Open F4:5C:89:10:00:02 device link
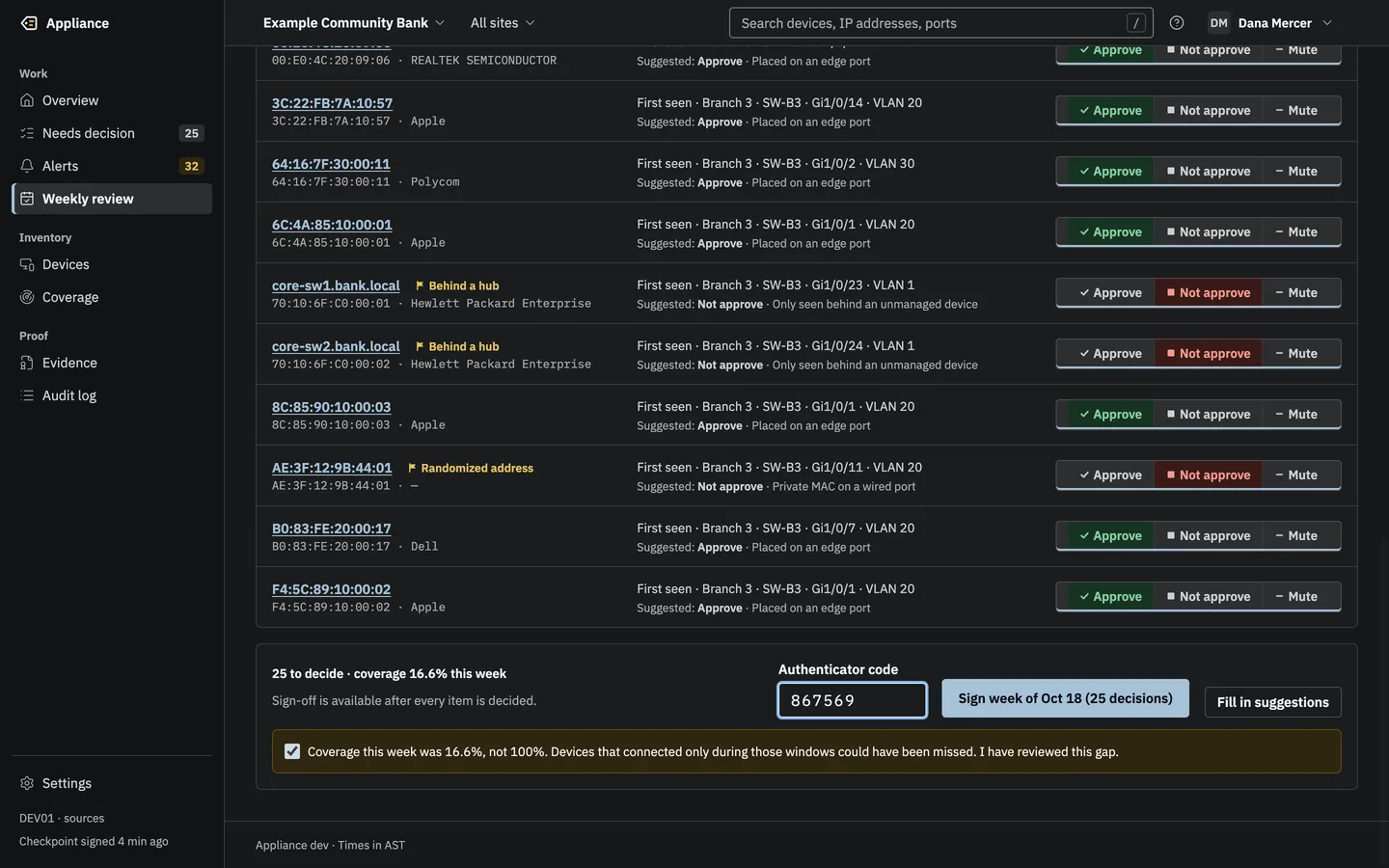The width and height of the screenshot is (1389, 868). (x=332, y=589)
